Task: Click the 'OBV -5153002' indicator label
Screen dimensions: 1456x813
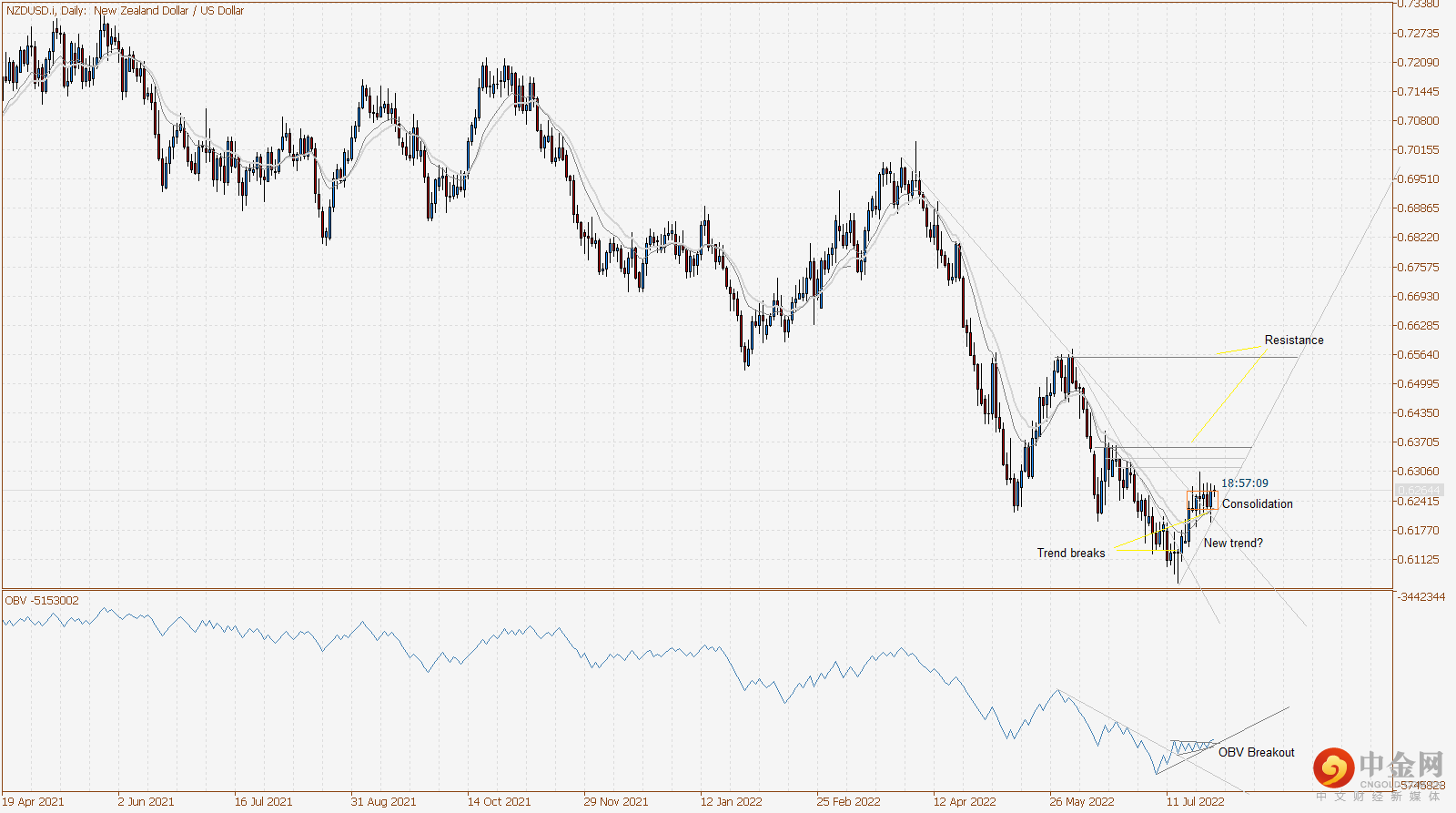Action: (42, 601)
